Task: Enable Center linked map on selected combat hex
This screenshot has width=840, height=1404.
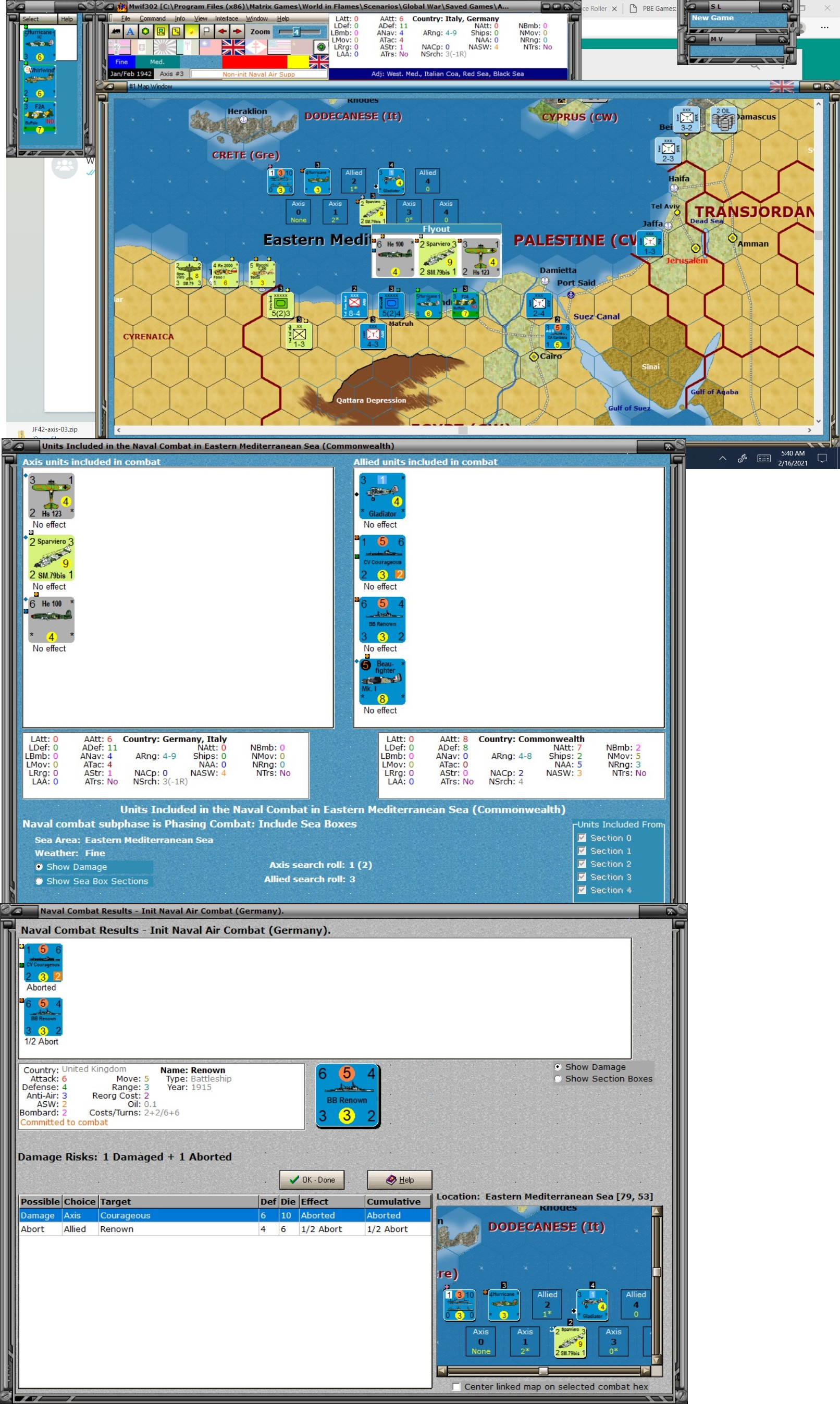Action: coord(456,1386)
